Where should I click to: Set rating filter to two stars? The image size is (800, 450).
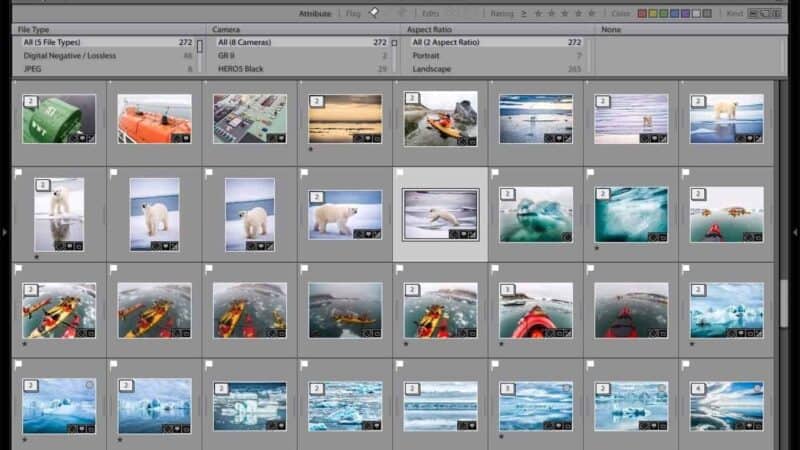tap(551, 13)
